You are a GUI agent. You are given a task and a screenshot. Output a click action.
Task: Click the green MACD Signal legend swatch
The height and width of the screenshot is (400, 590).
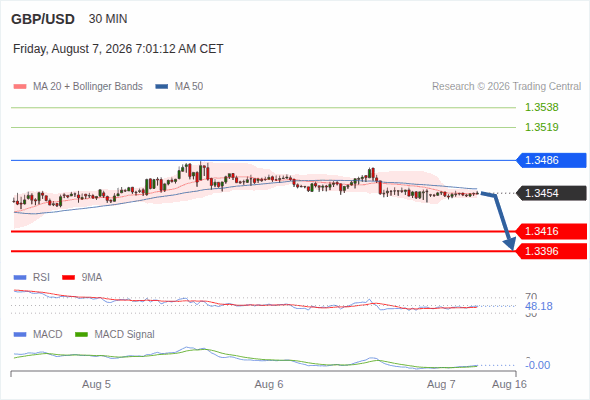tap(81, 335)
